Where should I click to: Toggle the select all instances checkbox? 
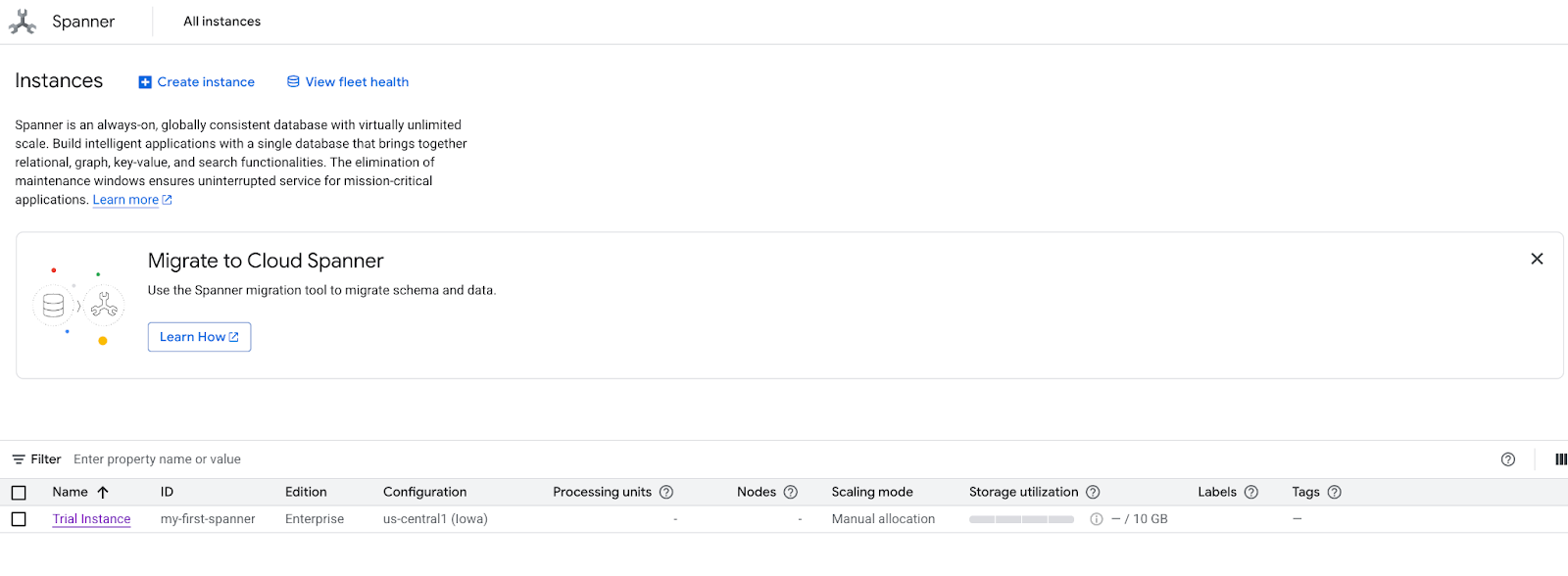coord(19,493)
